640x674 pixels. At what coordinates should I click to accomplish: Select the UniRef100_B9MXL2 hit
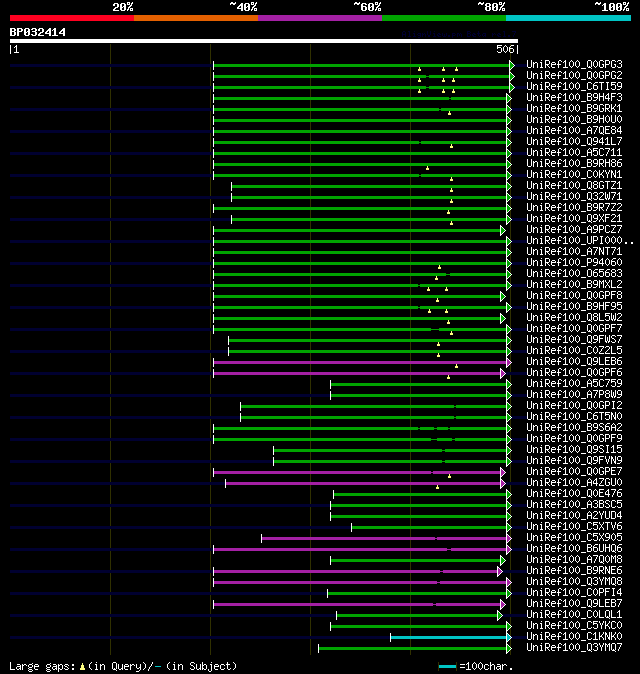pyautogui.click(x=574, y=285)
